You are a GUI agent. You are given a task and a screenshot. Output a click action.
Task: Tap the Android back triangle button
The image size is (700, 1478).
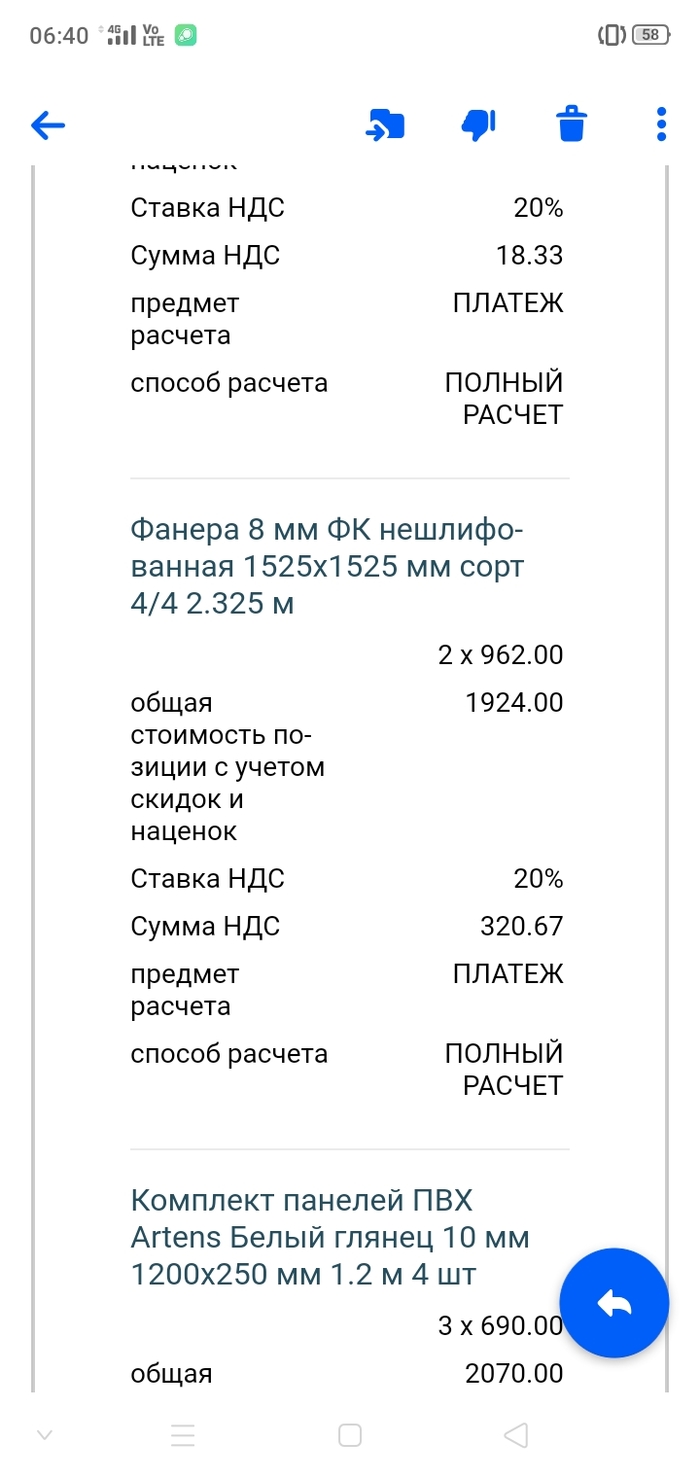[515, 1436]
